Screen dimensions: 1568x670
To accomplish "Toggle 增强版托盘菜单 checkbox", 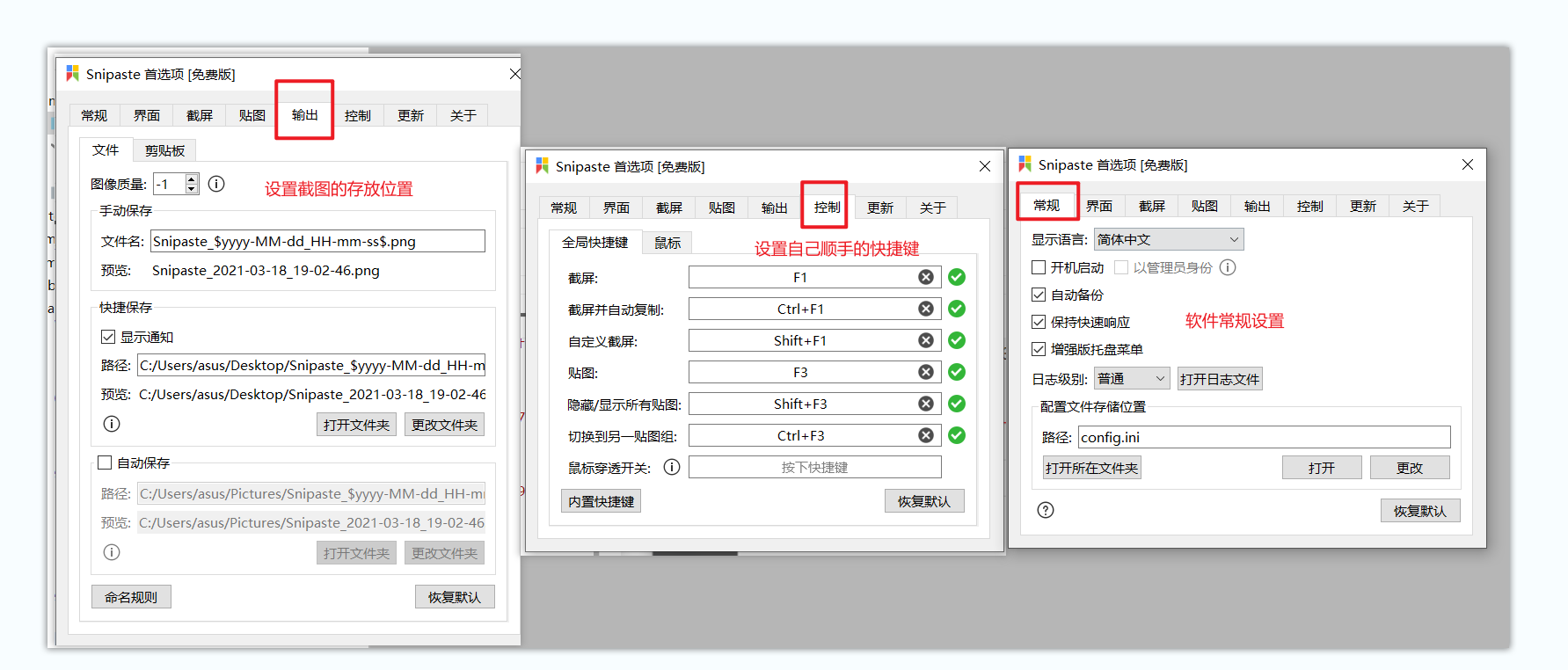I will 1039,349.
